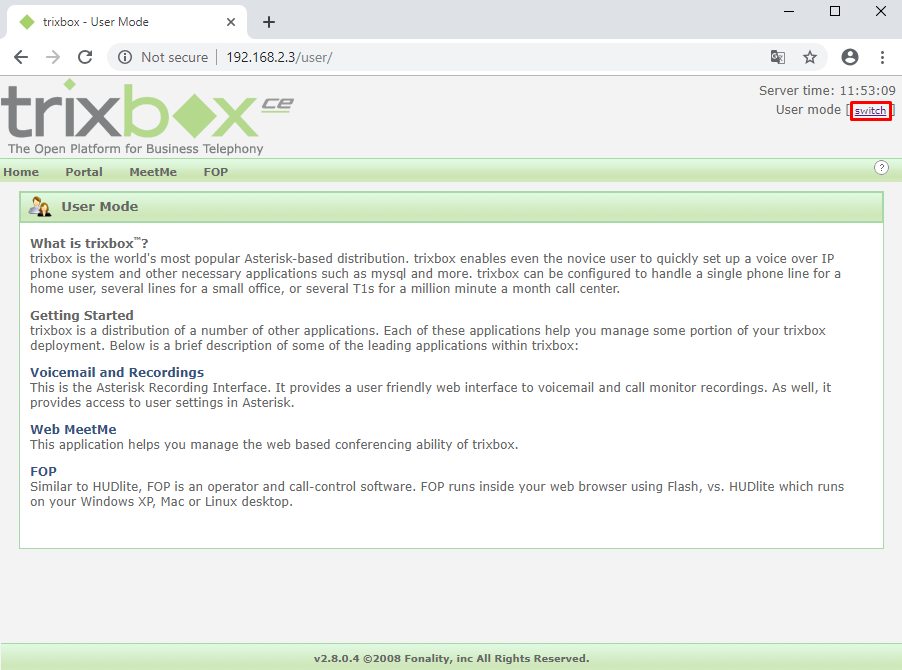Open the FOP menu item
902x670 pixels.
(216, 172)
